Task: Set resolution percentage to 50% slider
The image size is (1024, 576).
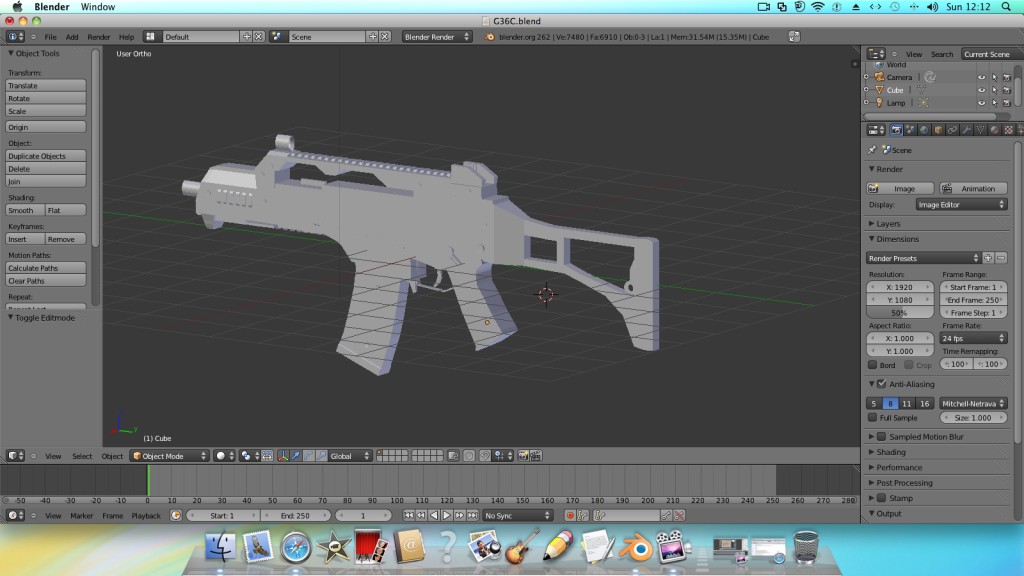Action: tap(898, 312)
